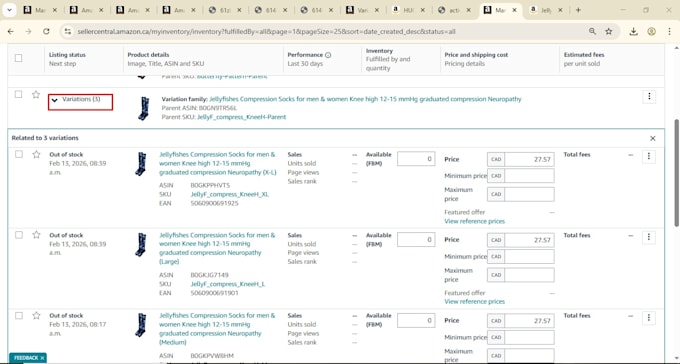Set maximum price for Large variation
This screenshot has width=680, height=364.
(x=529, y=275)
